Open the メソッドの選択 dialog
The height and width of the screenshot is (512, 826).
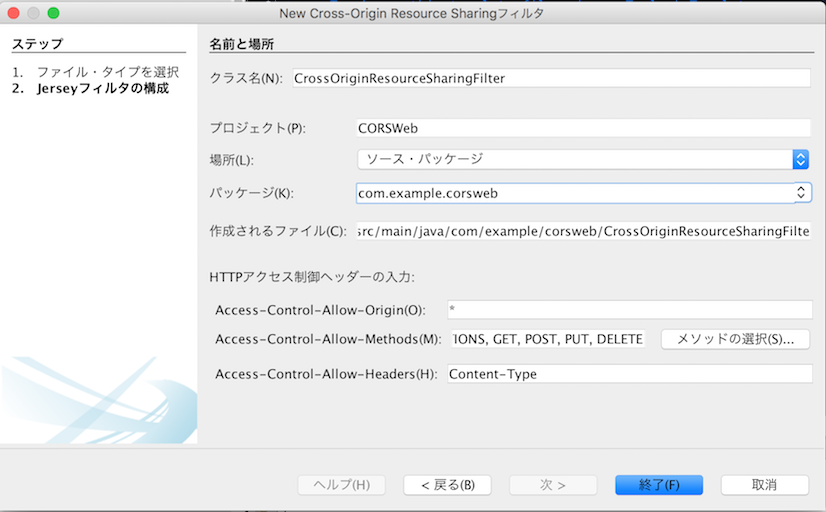[736, 339]
